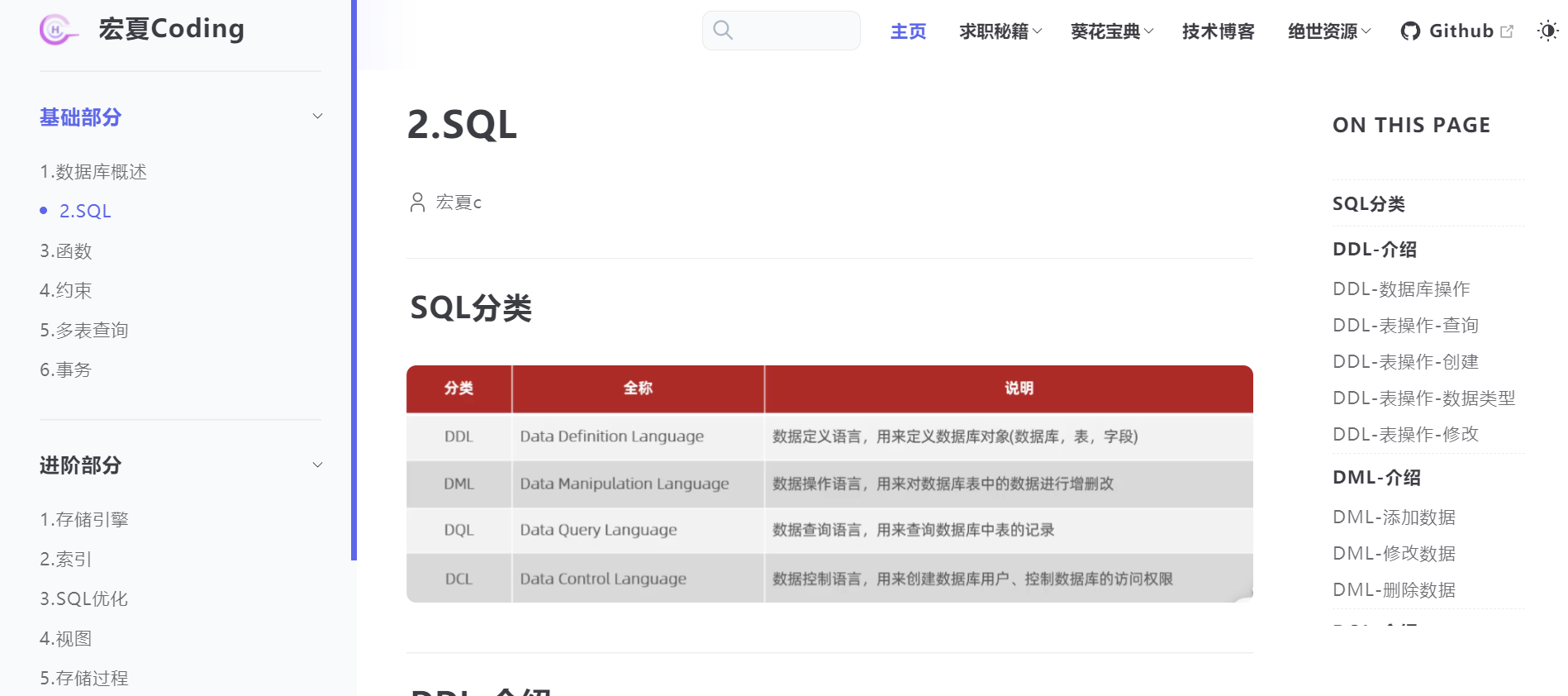Click into the search input field
1568x696 pixels.
782,31
